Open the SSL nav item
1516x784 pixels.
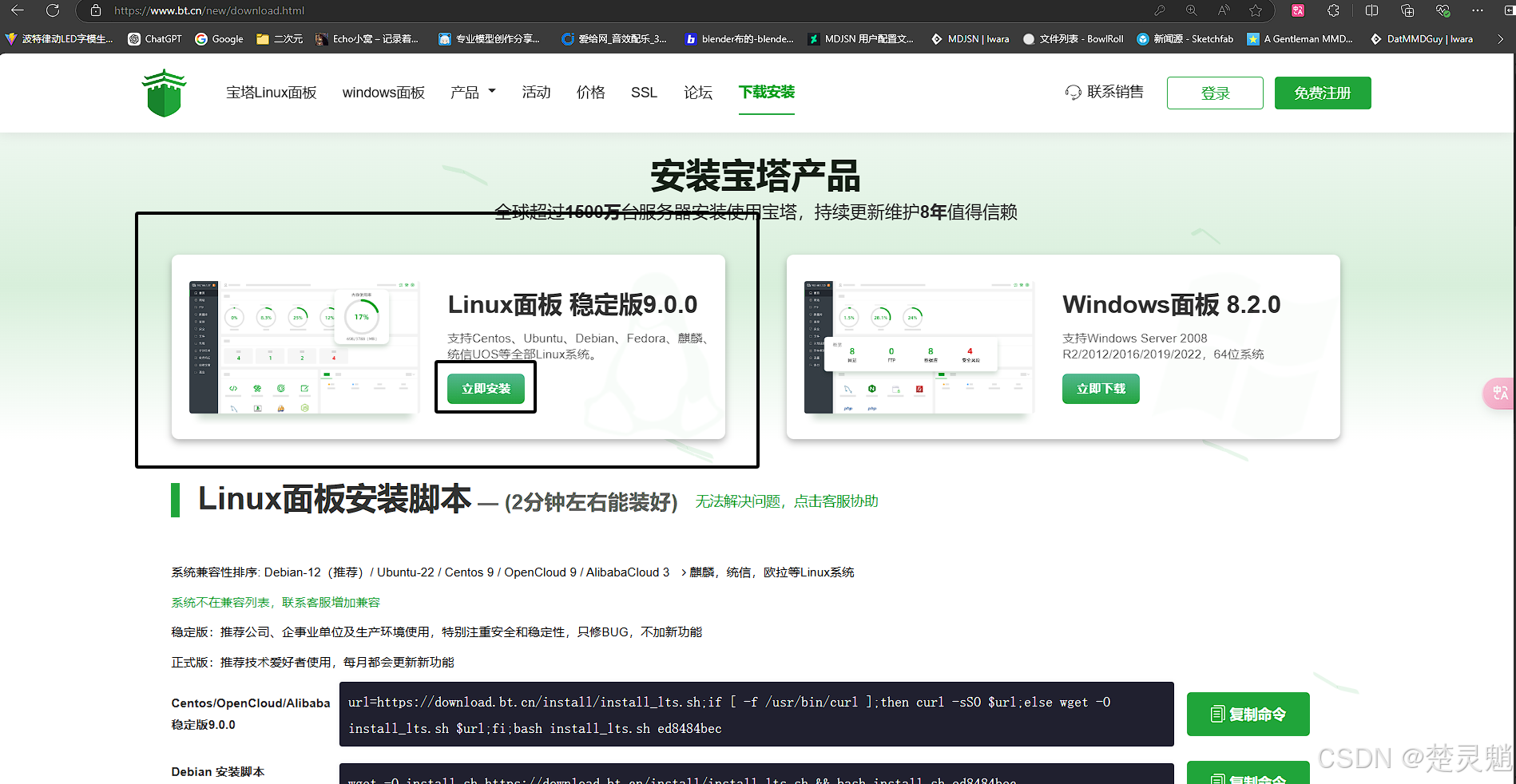[x=644, y=93]
